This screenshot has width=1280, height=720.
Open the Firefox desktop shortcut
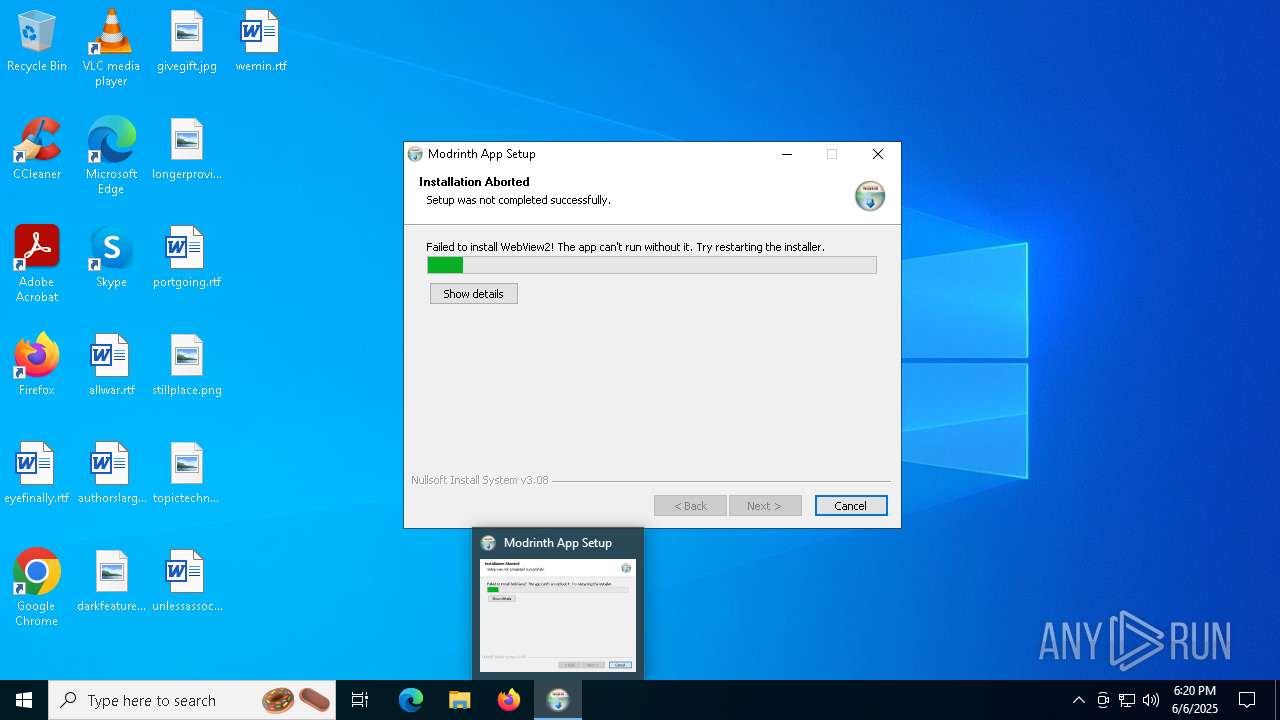[x=37, y=365]
